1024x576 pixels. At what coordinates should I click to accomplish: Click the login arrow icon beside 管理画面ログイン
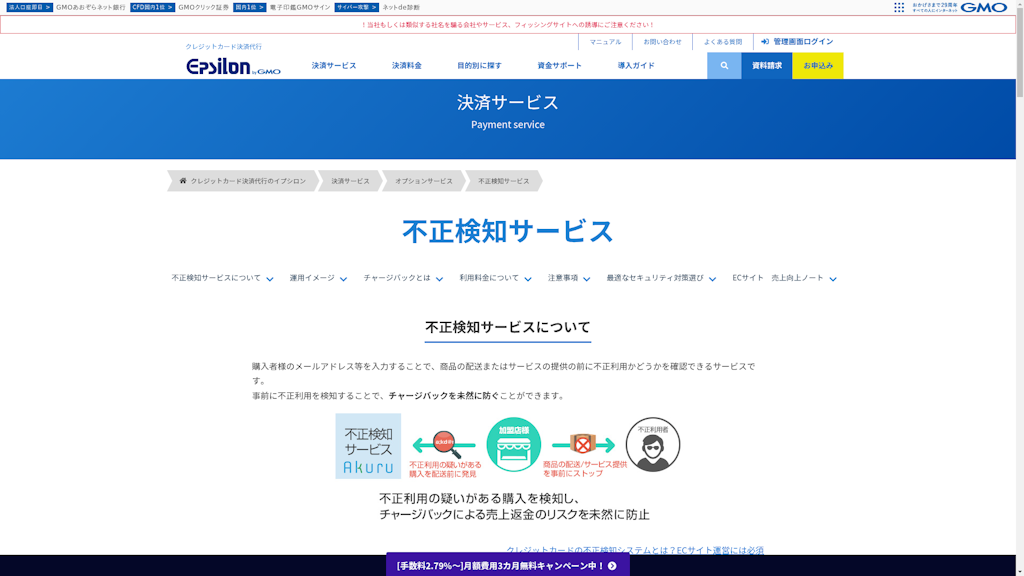(x=765, y=42)
